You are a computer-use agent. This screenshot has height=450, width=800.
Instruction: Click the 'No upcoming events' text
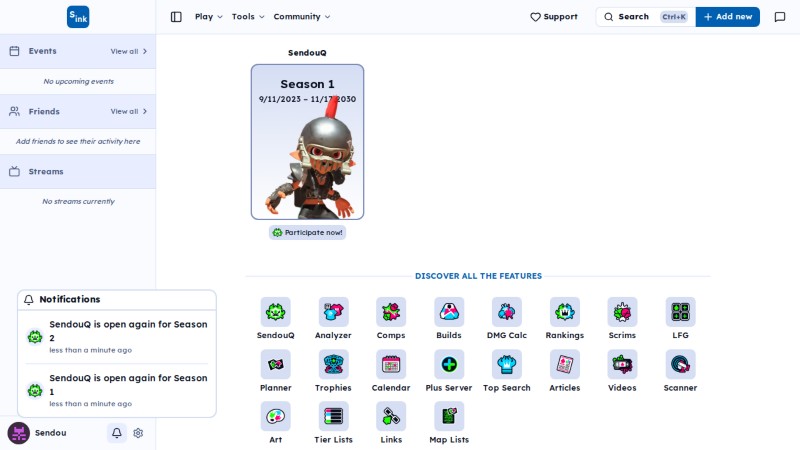79,81
